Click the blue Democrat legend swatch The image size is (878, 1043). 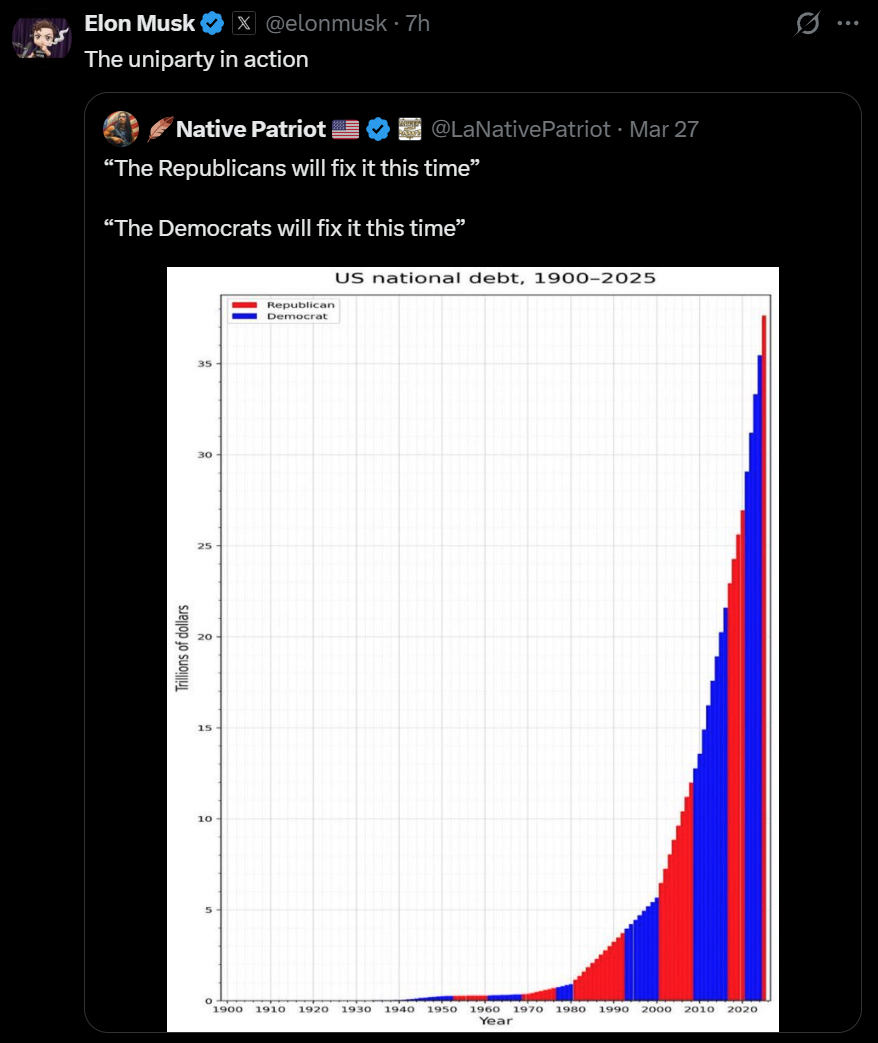(244, 316)
